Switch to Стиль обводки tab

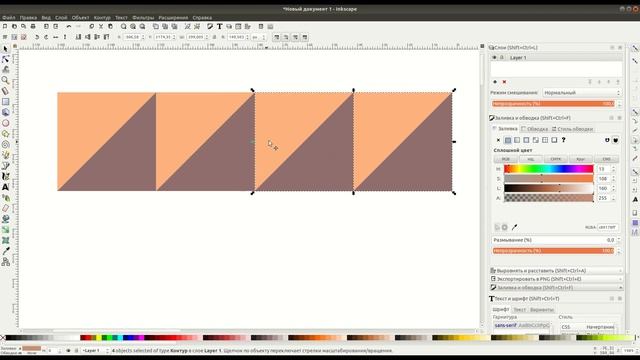tap(572, 129)
